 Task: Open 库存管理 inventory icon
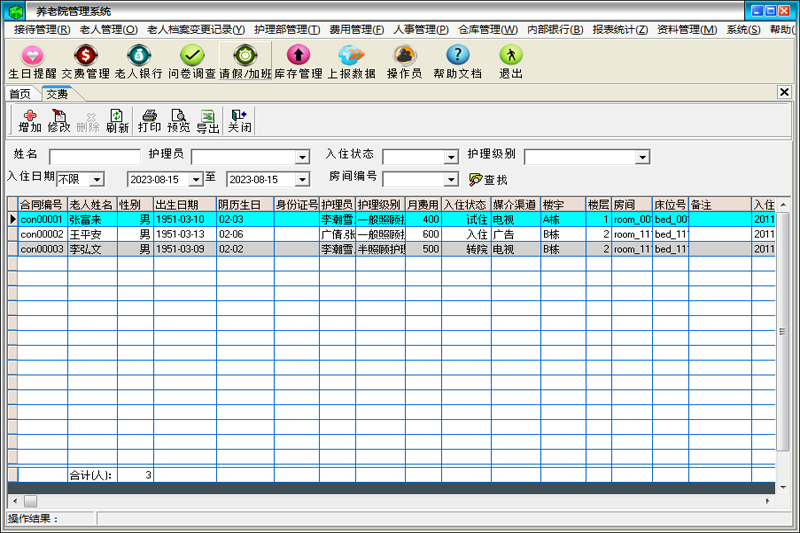[298, 62]
